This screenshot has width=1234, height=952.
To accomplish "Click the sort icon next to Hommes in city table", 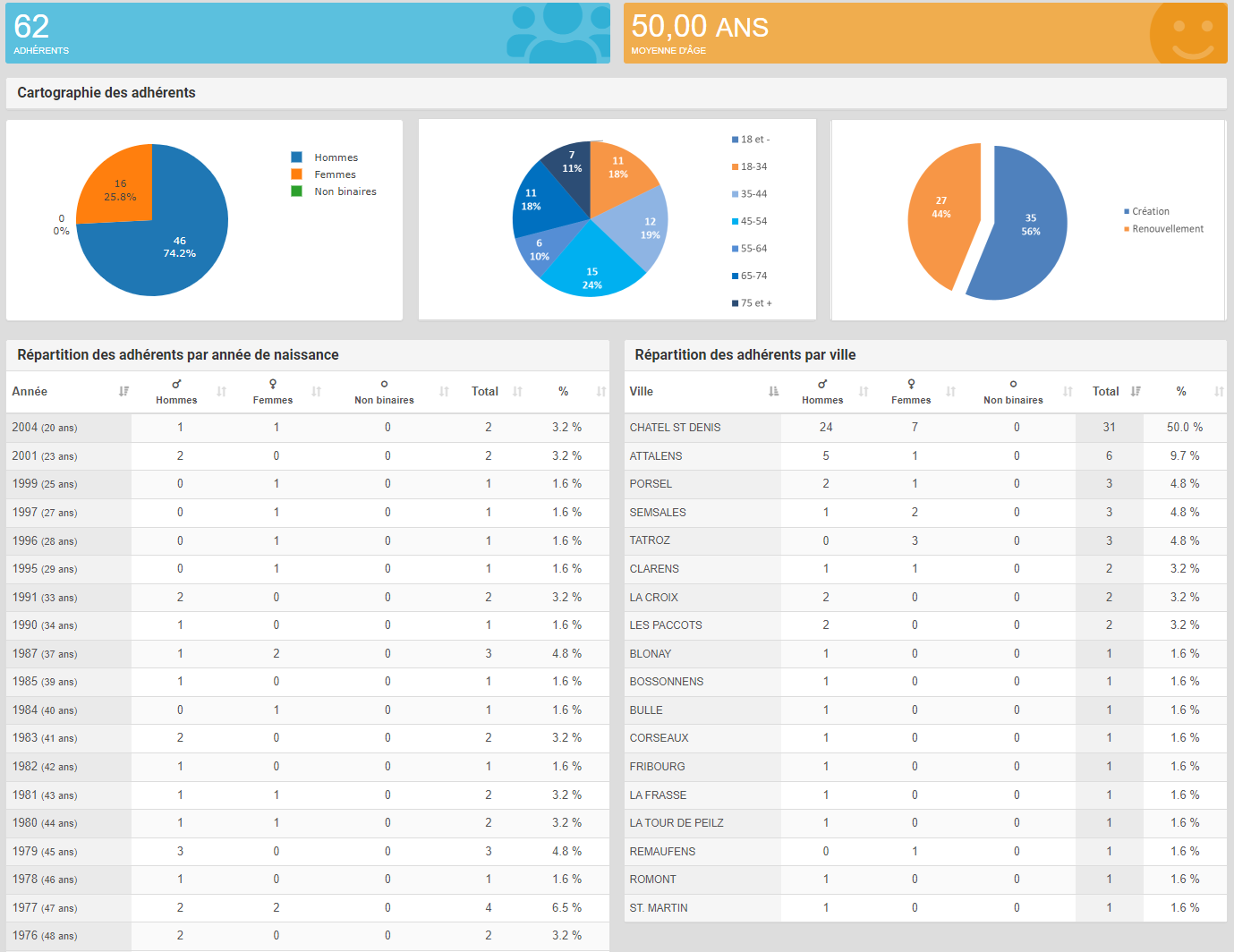I will 864,392.
